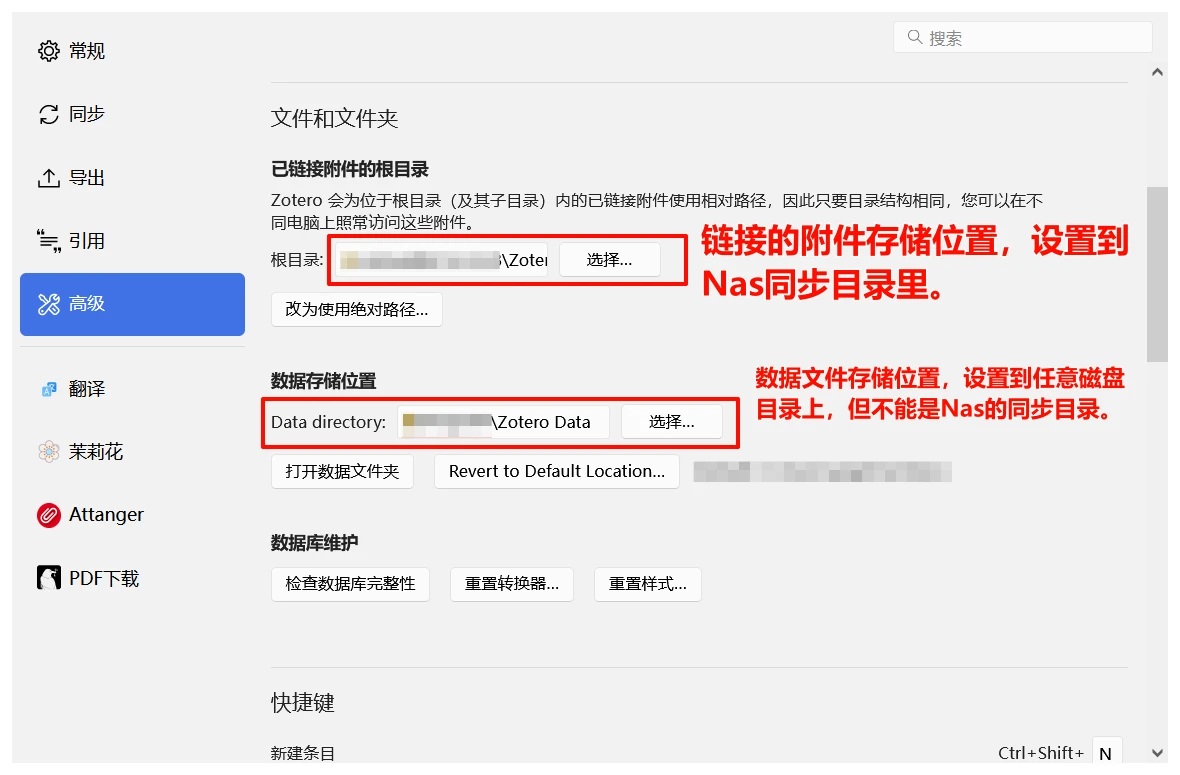
Task: Focus the 搜索 search field
Action: tap(1023, 37)
